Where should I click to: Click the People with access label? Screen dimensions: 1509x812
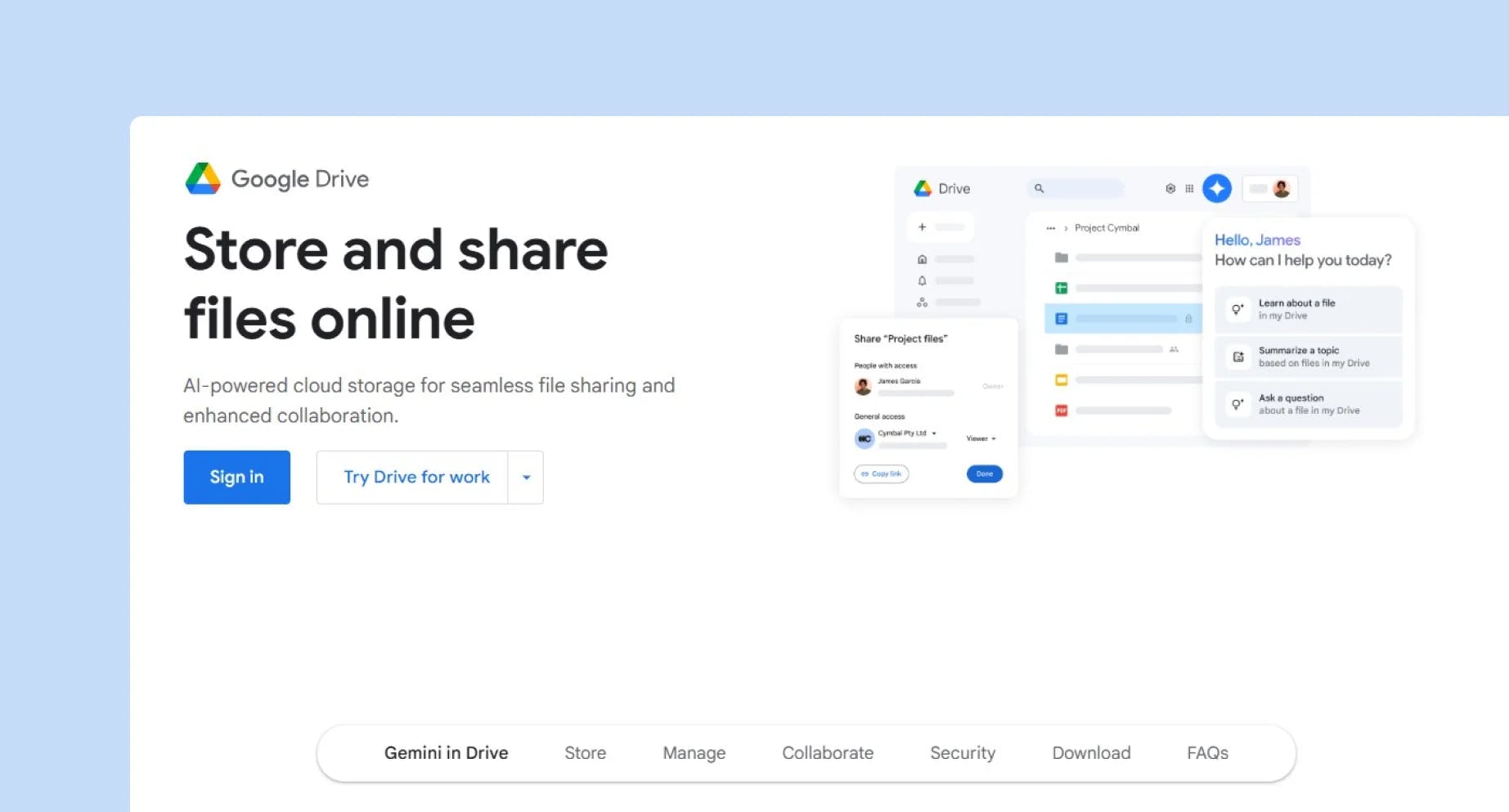886,366
